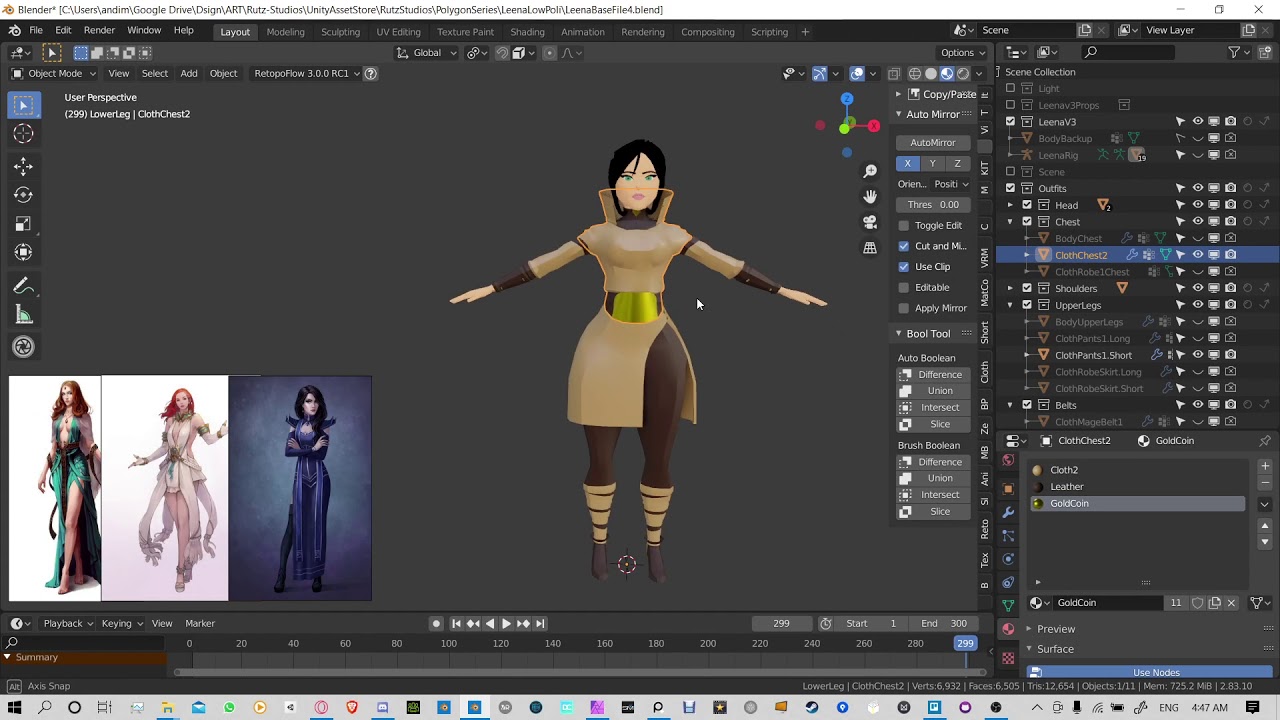Enable wireframe viewport shading
The height and width of the screenshot is (720, 1280).
tap(915, 73)
